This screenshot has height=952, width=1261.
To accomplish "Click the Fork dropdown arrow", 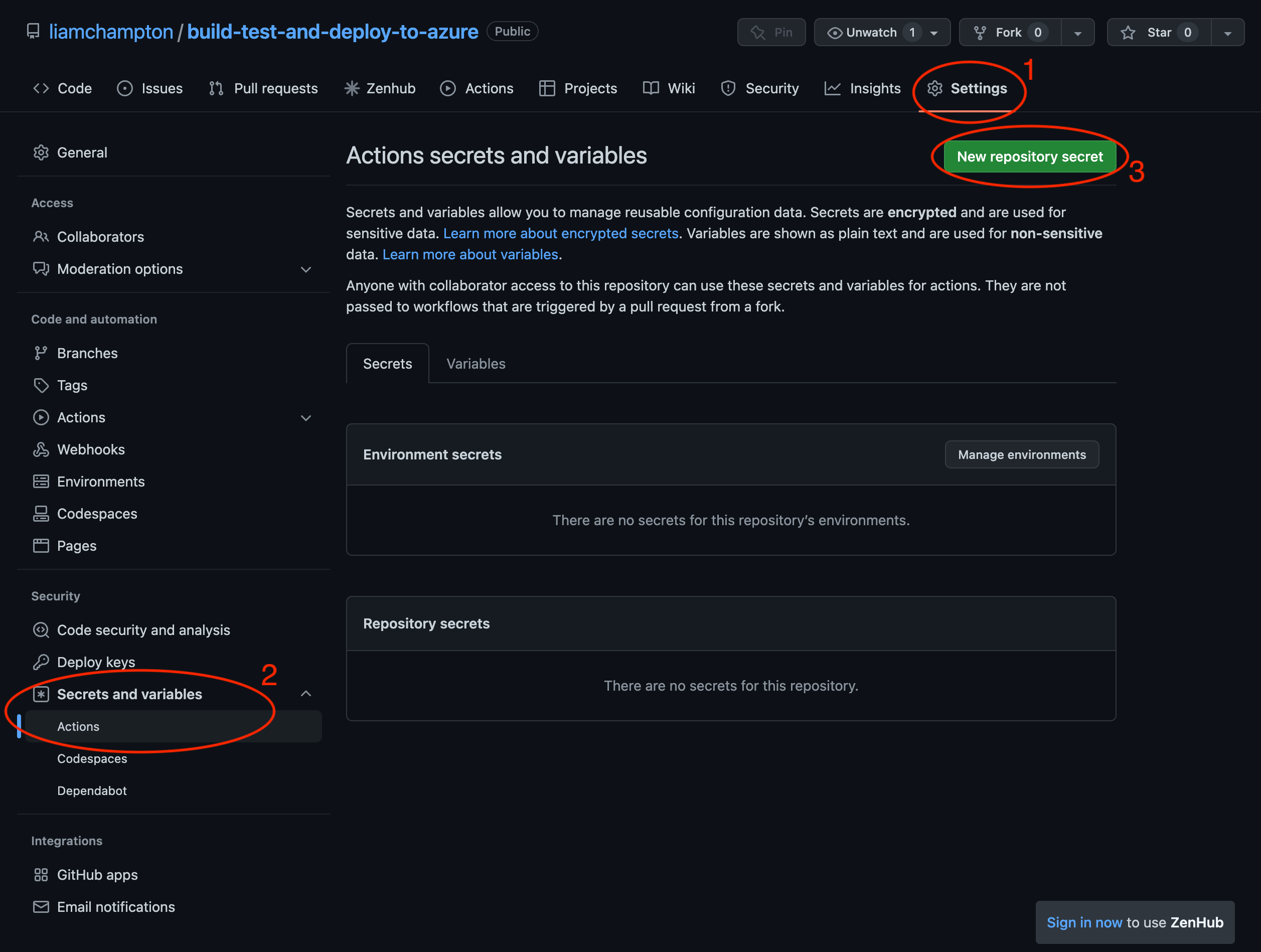I will click(x=1079, y=32).
